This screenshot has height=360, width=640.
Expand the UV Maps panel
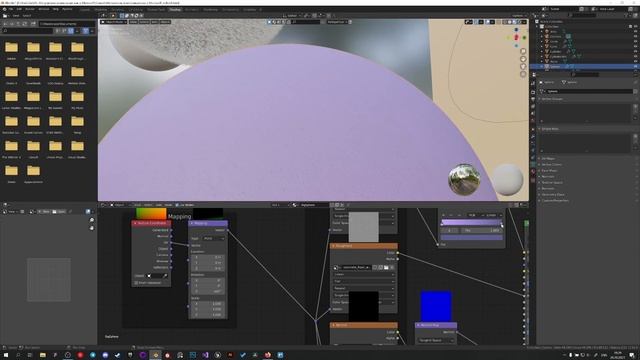point(547,158)
